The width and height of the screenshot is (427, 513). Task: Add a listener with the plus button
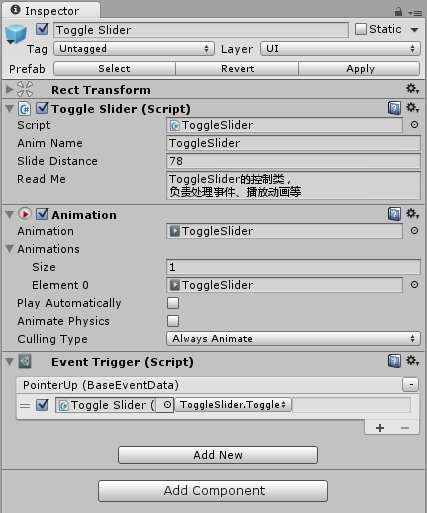[x=380, y=428]
